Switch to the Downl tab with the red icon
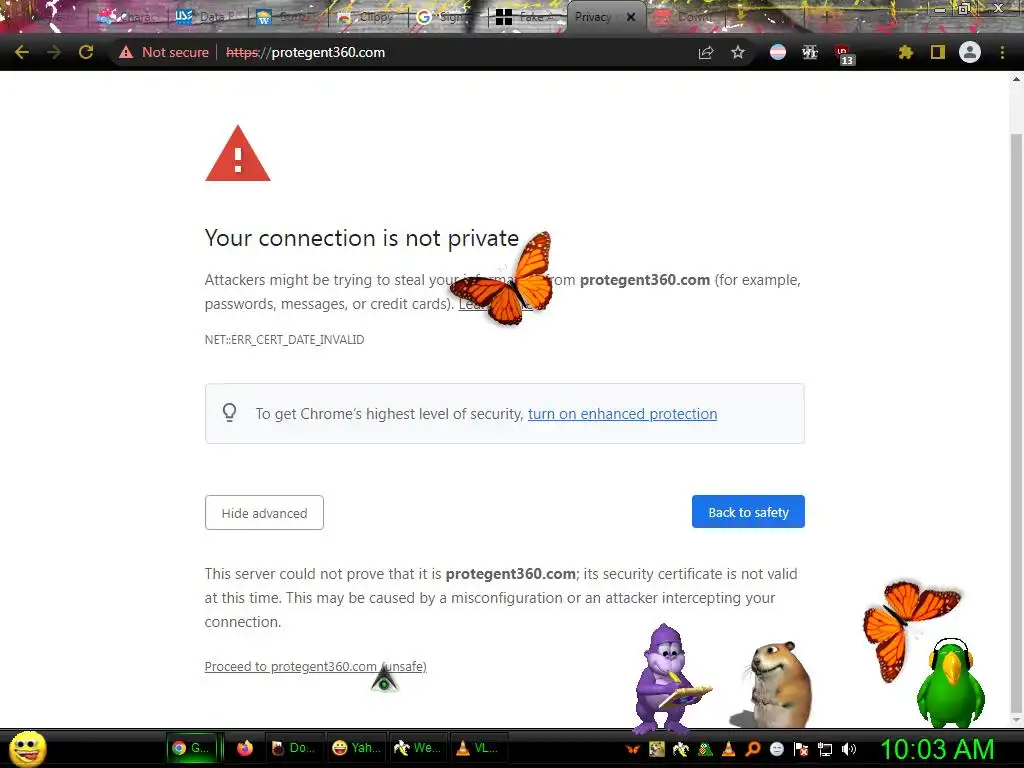 point(687,18)
